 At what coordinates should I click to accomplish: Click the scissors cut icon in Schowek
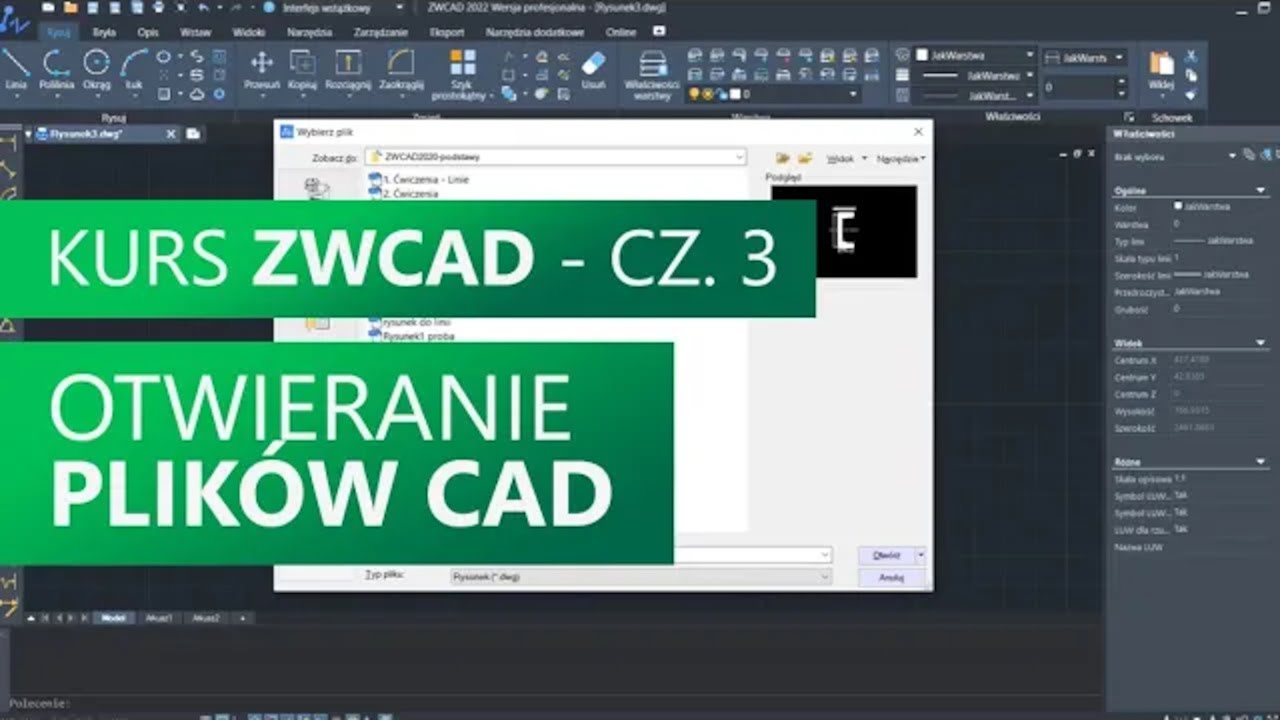tap(1191, 57)
